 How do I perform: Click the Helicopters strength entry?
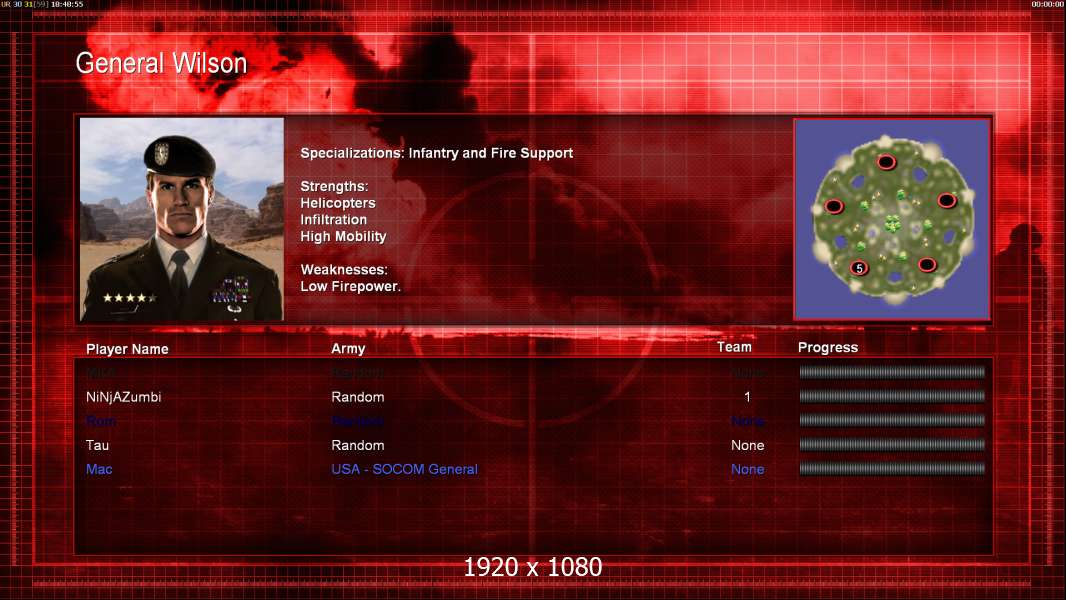(338, 203)
